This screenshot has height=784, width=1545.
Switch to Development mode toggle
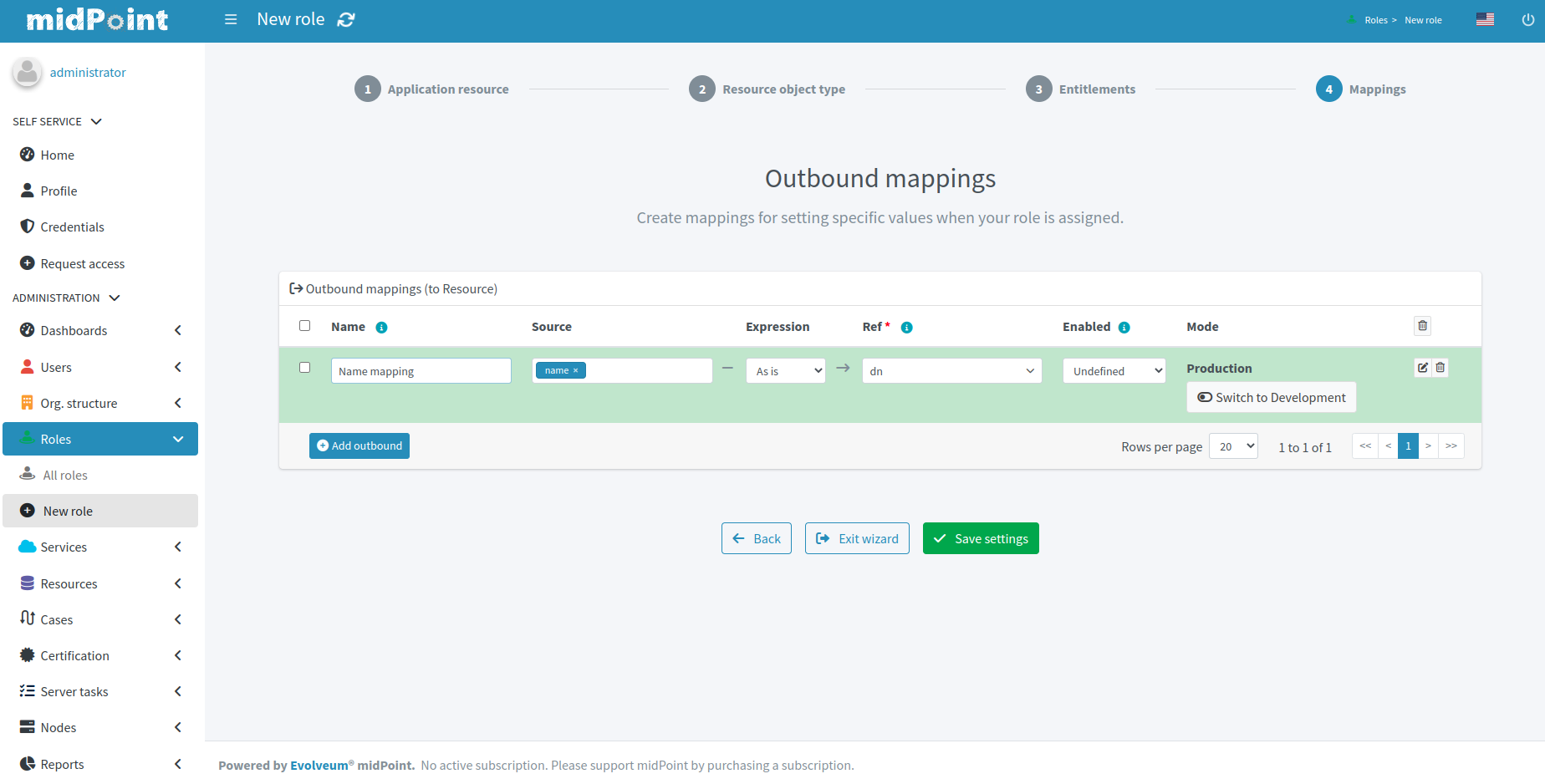1271,398
